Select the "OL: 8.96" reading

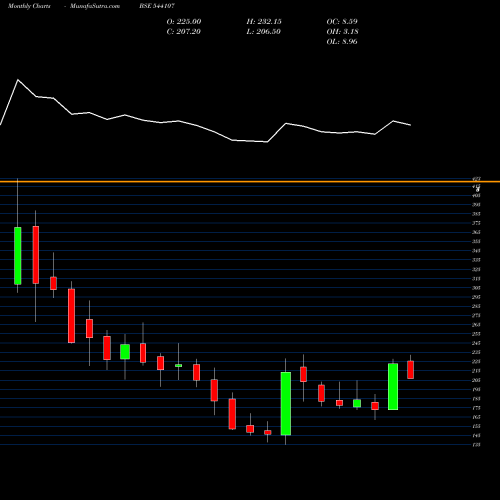pos(342,42)
